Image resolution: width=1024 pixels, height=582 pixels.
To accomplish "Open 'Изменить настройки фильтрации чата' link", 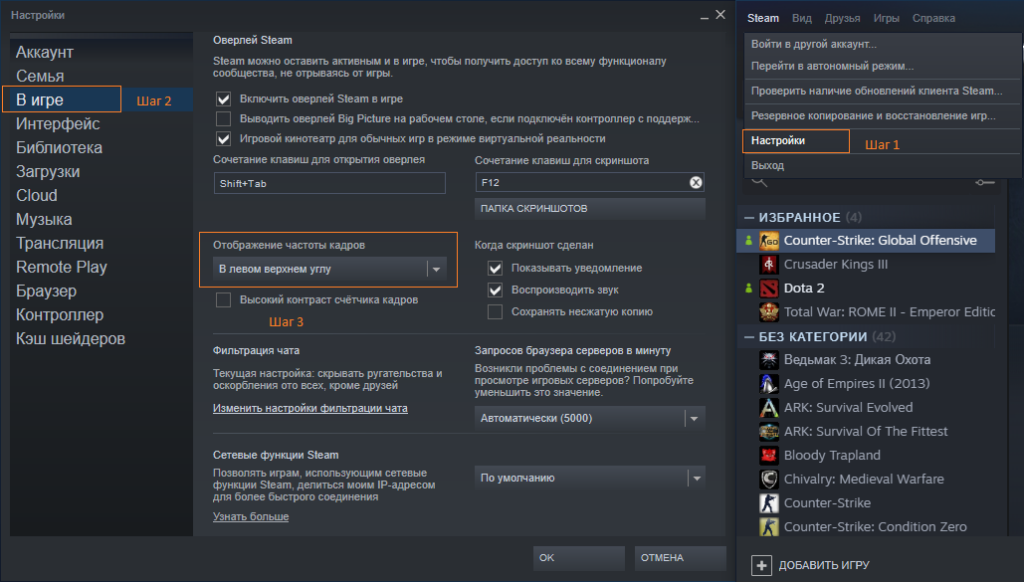I will [310, 408].
